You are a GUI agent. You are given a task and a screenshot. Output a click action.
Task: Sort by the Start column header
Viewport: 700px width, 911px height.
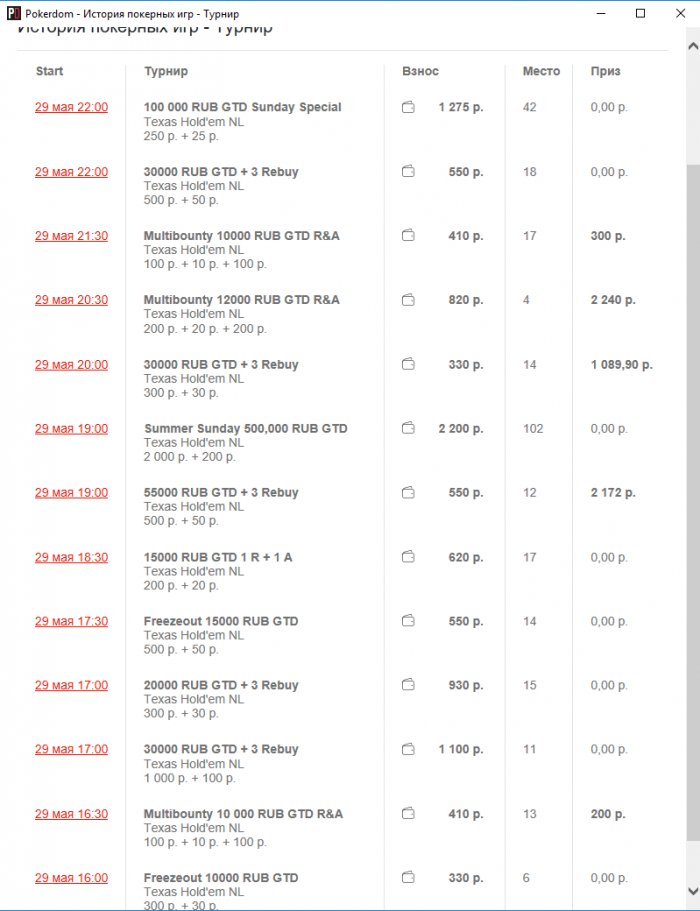pos(49,72)
